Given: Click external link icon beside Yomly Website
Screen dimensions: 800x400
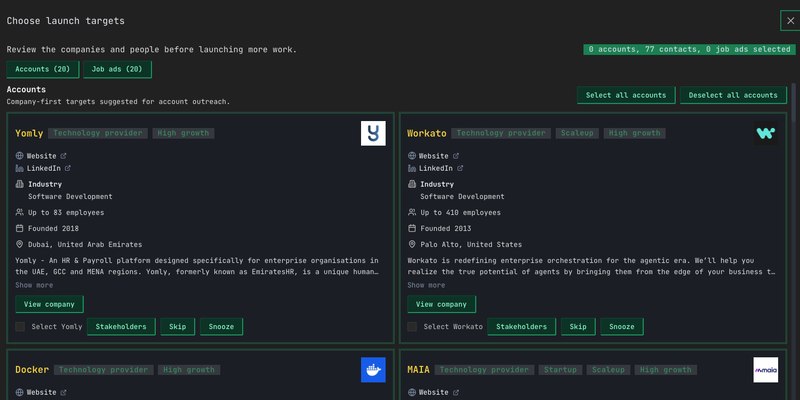Looking at the screenshot, I should [x=64, y=156].
